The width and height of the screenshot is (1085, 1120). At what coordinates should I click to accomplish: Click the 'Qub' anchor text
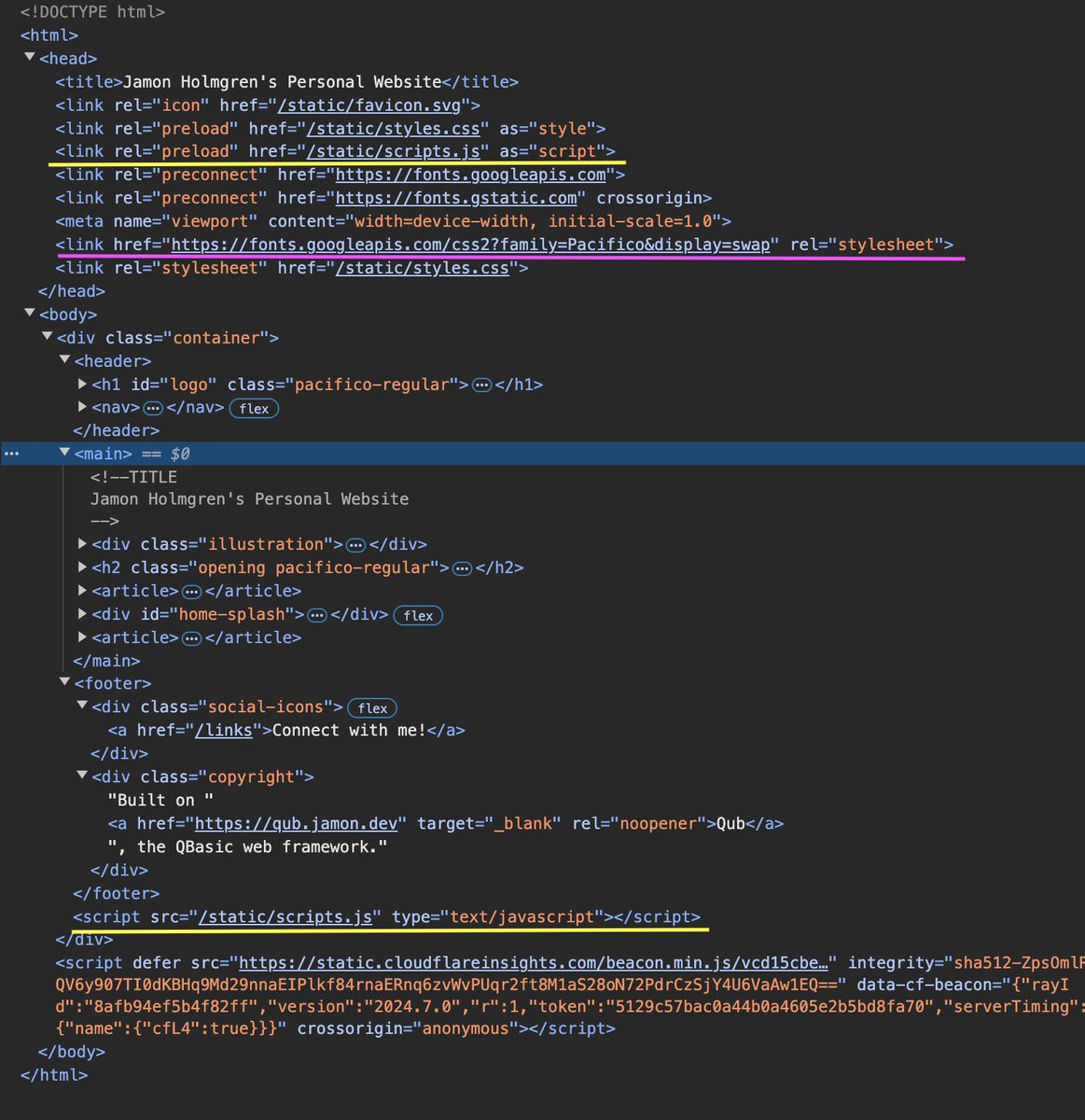(x=730, y=823)
